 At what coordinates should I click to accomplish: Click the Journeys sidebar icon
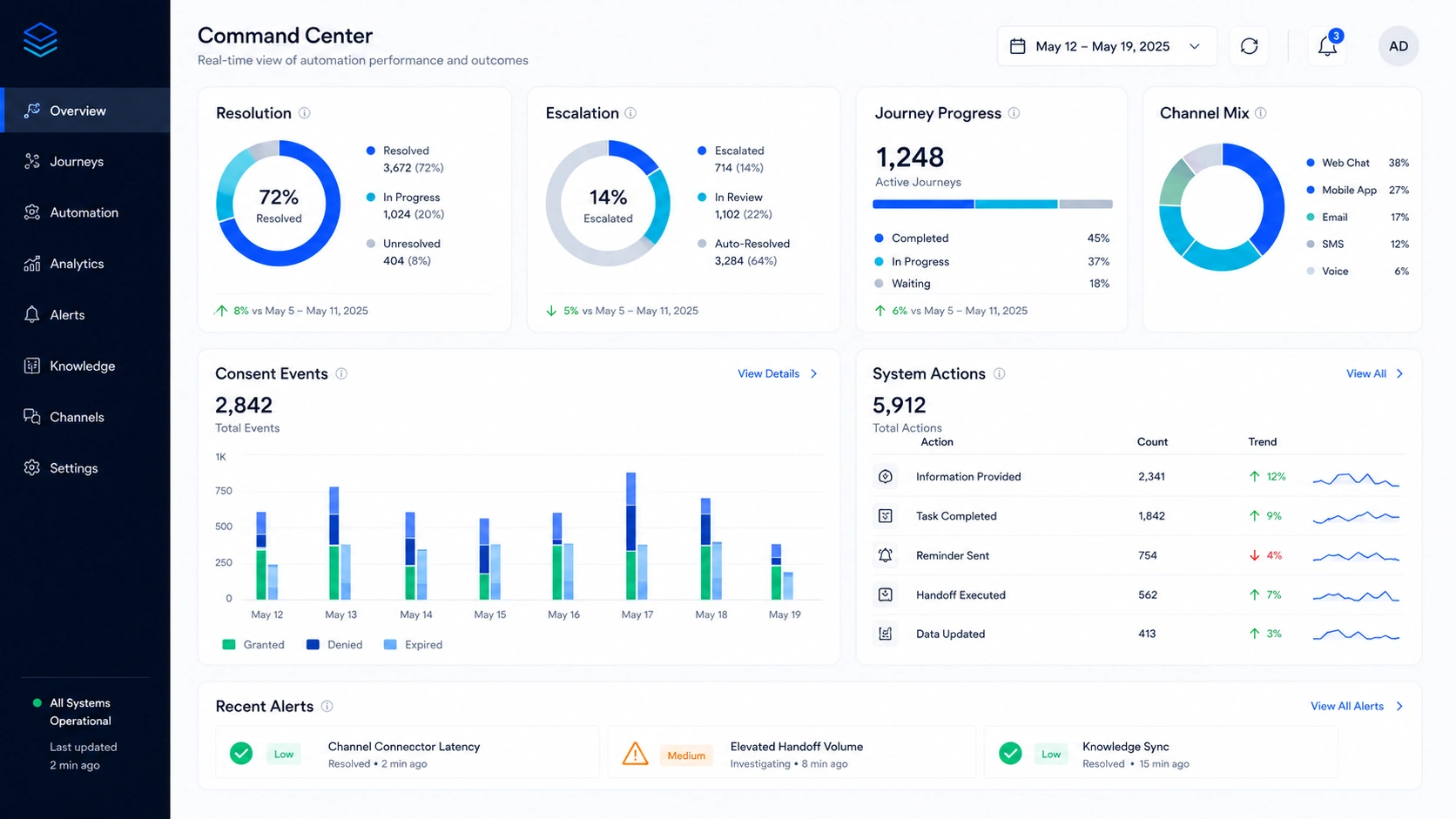pos(32,161)
